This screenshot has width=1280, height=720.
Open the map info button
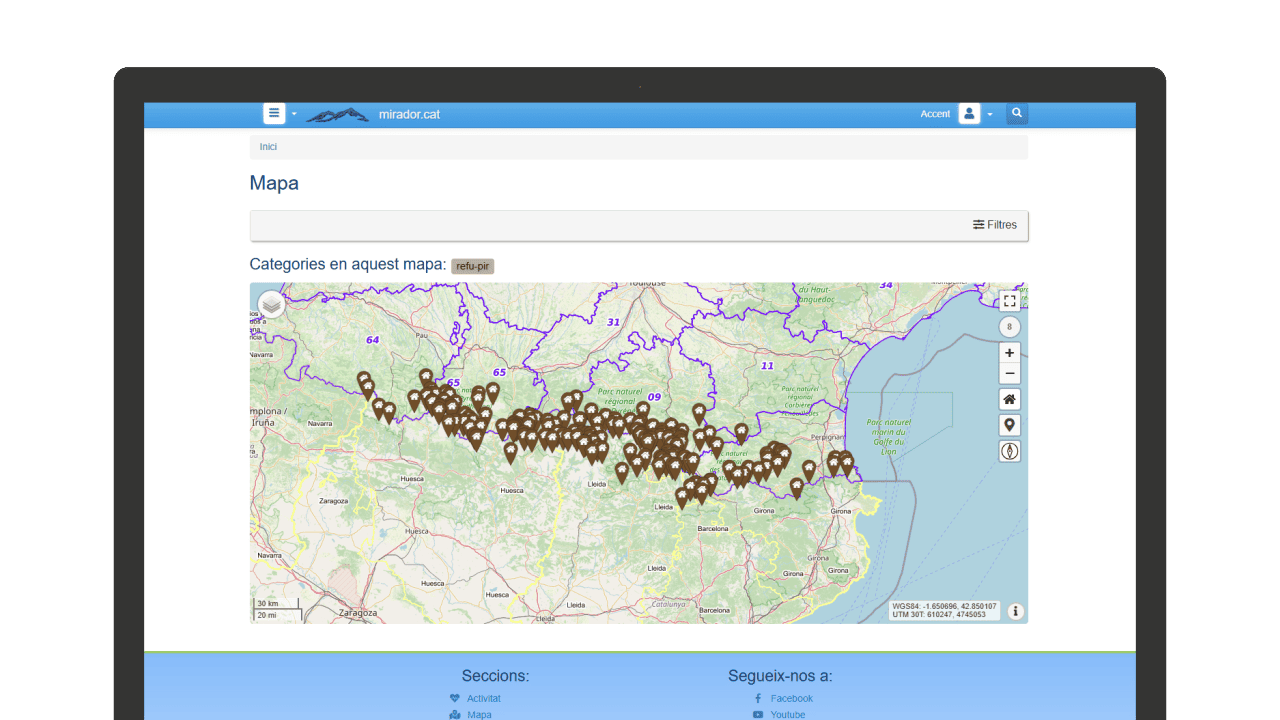pos(1016,611)
